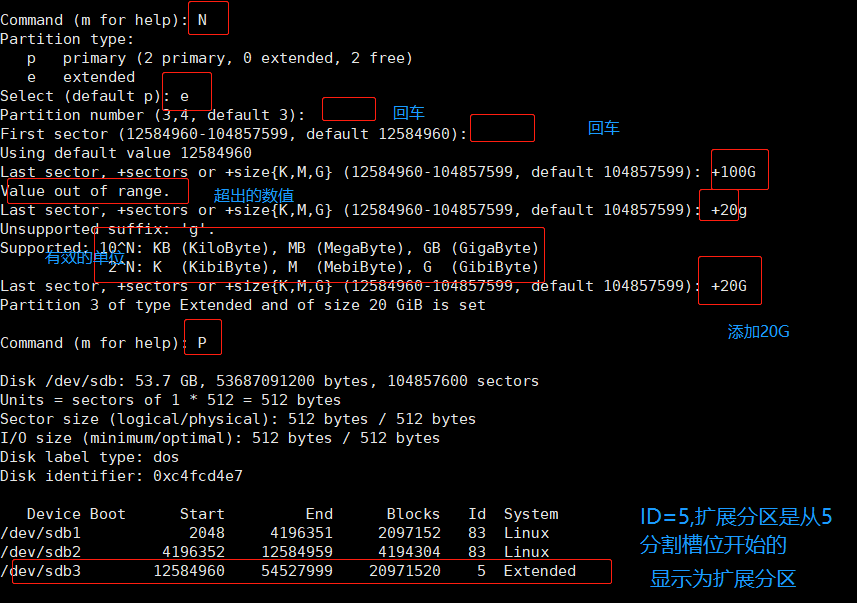Image resolution: width=857 pixels, height=603 pixels.
Task: Click Id '5' in the /dev/sdb3 row
Action: click(x=481, y=571)
